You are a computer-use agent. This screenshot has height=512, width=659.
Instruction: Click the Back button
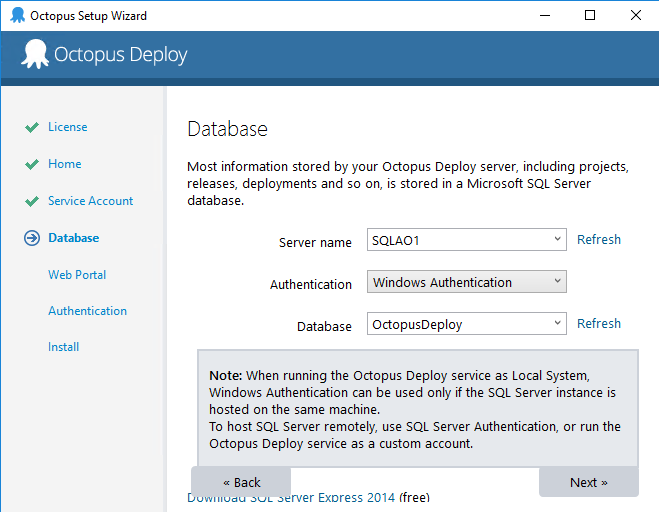[241, 482]
